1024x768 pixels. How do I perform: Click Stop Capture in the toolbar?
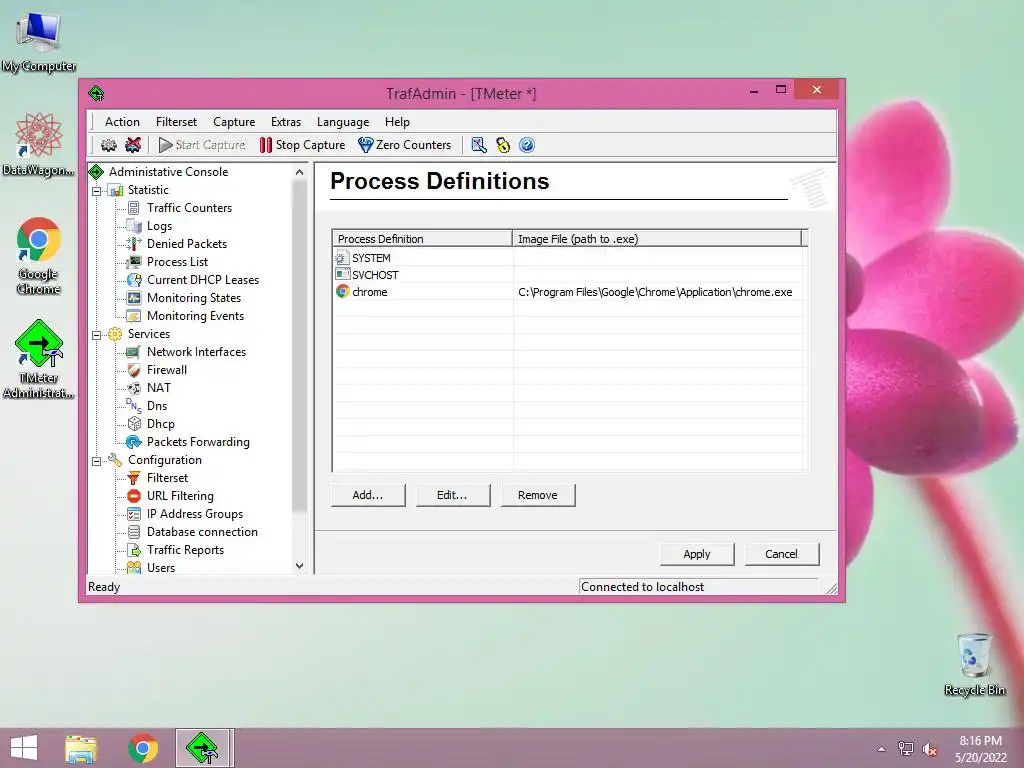click(x=302, y=145)
